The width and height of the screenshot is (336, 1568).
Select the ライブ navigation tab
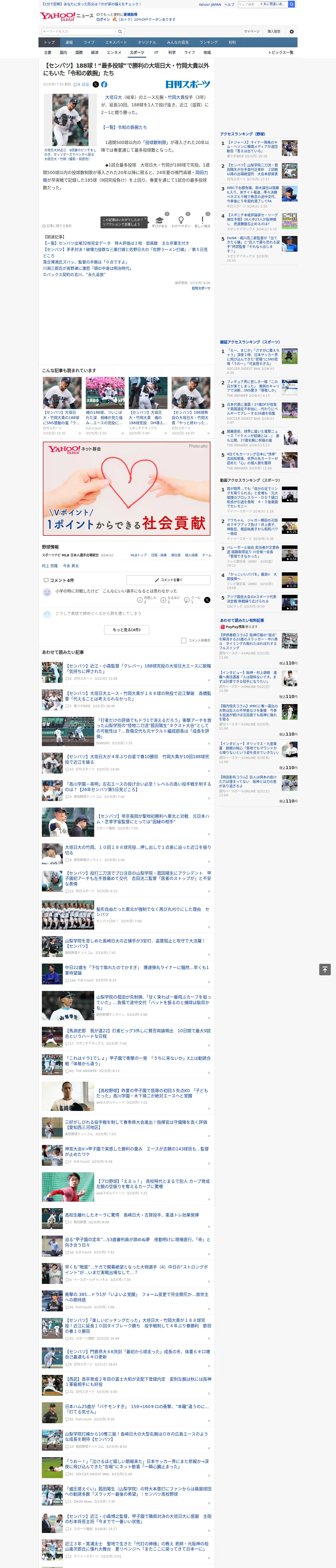(89, 43)
